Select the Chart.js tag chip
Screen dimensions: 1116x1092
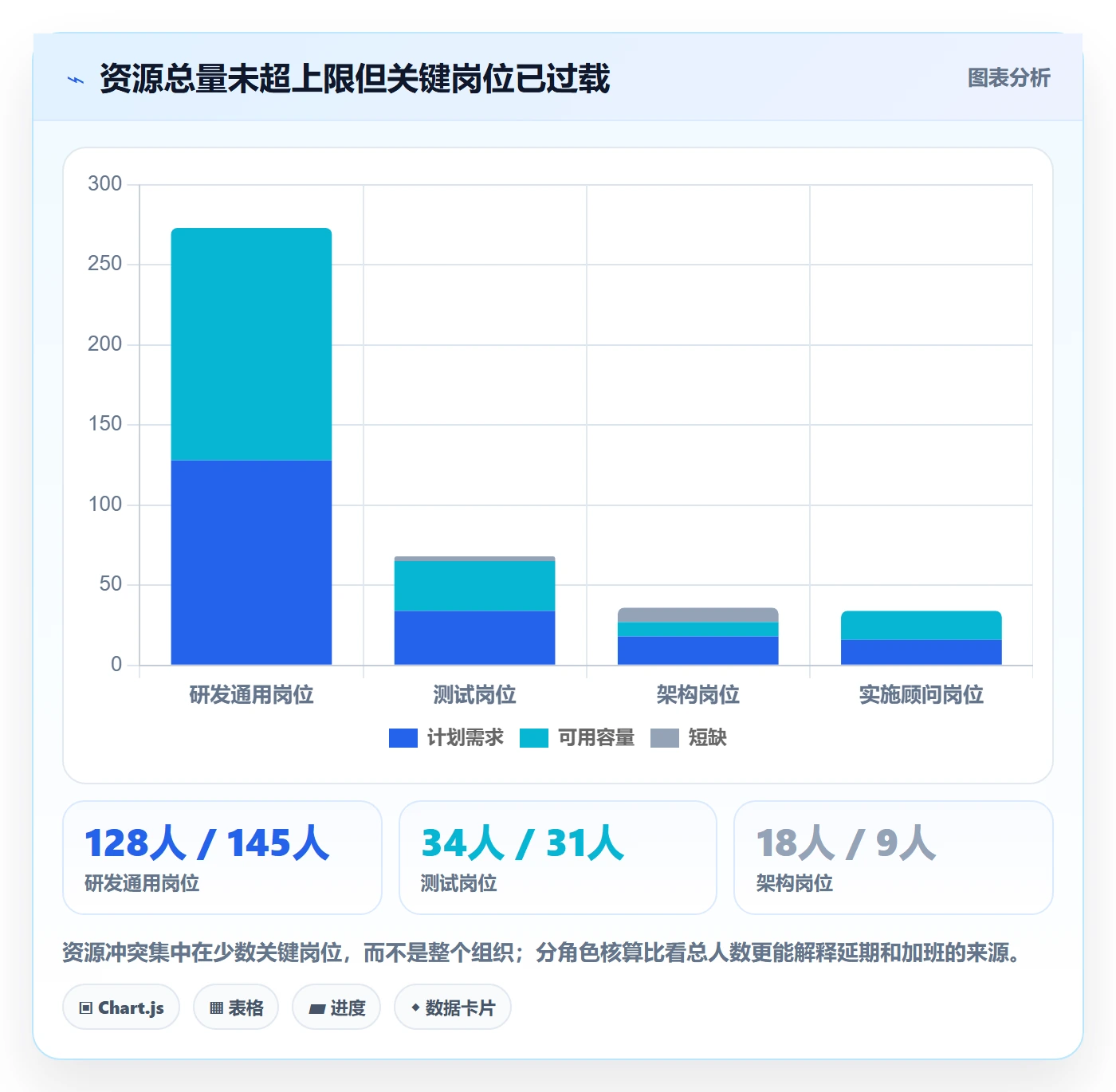121,1008
